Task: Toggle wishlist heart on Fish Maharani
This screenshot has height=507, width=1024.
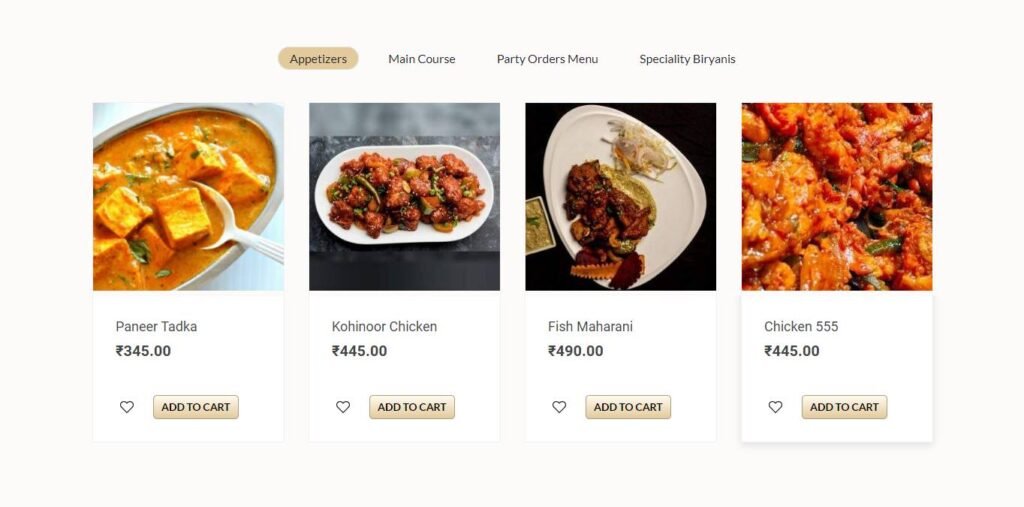Action: (x=559, y=407)
